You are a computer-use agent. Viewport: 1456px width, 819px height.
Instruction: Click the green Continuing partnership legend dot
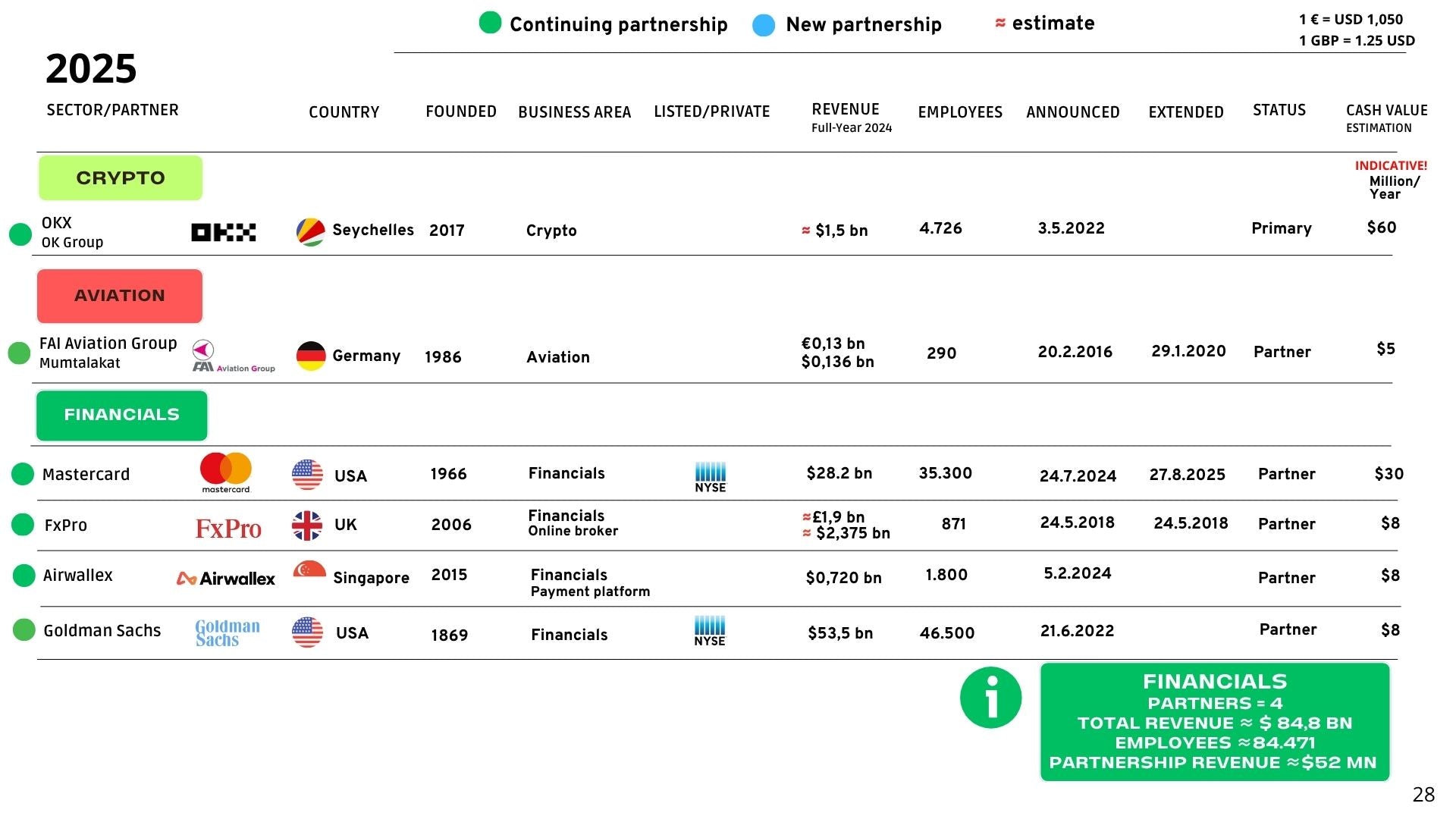click(490, 23)
